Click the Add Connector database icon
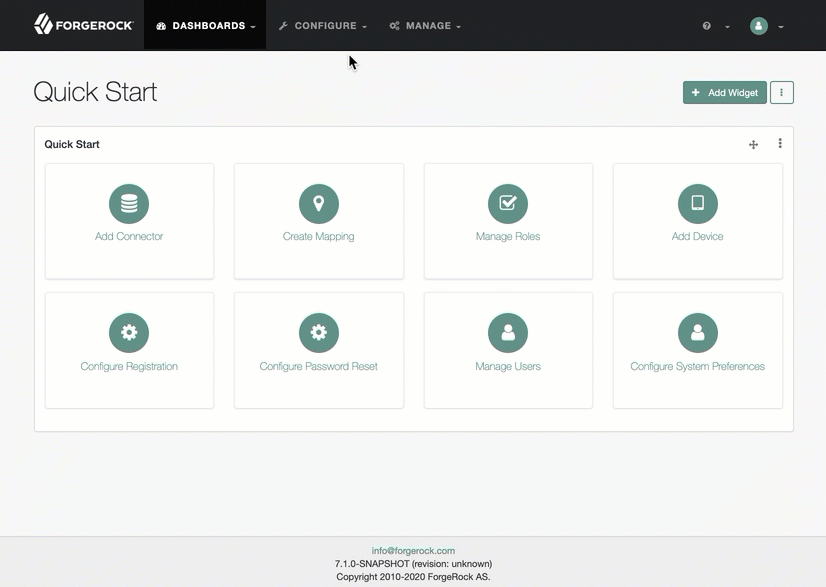Screen dimensions: 826x587 (129, 204)
